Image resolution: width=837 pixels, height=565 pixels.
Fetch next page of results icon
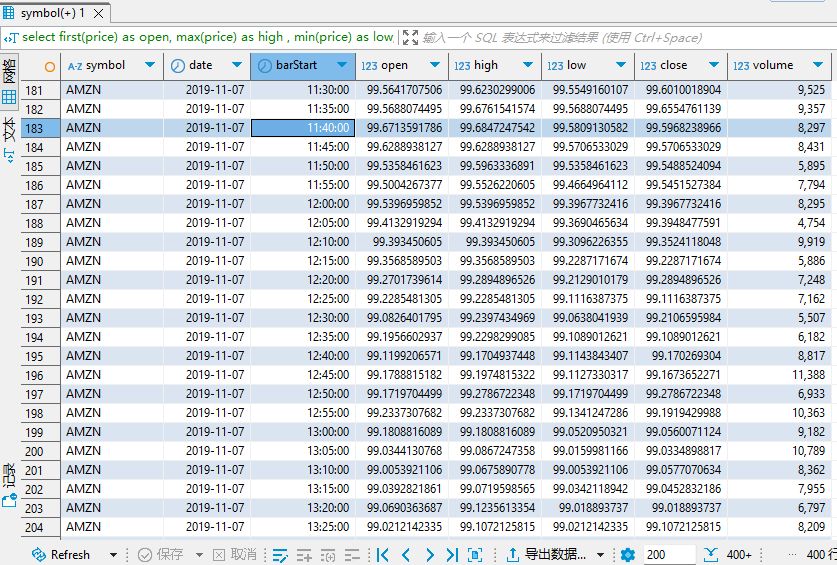coord(711,554)
